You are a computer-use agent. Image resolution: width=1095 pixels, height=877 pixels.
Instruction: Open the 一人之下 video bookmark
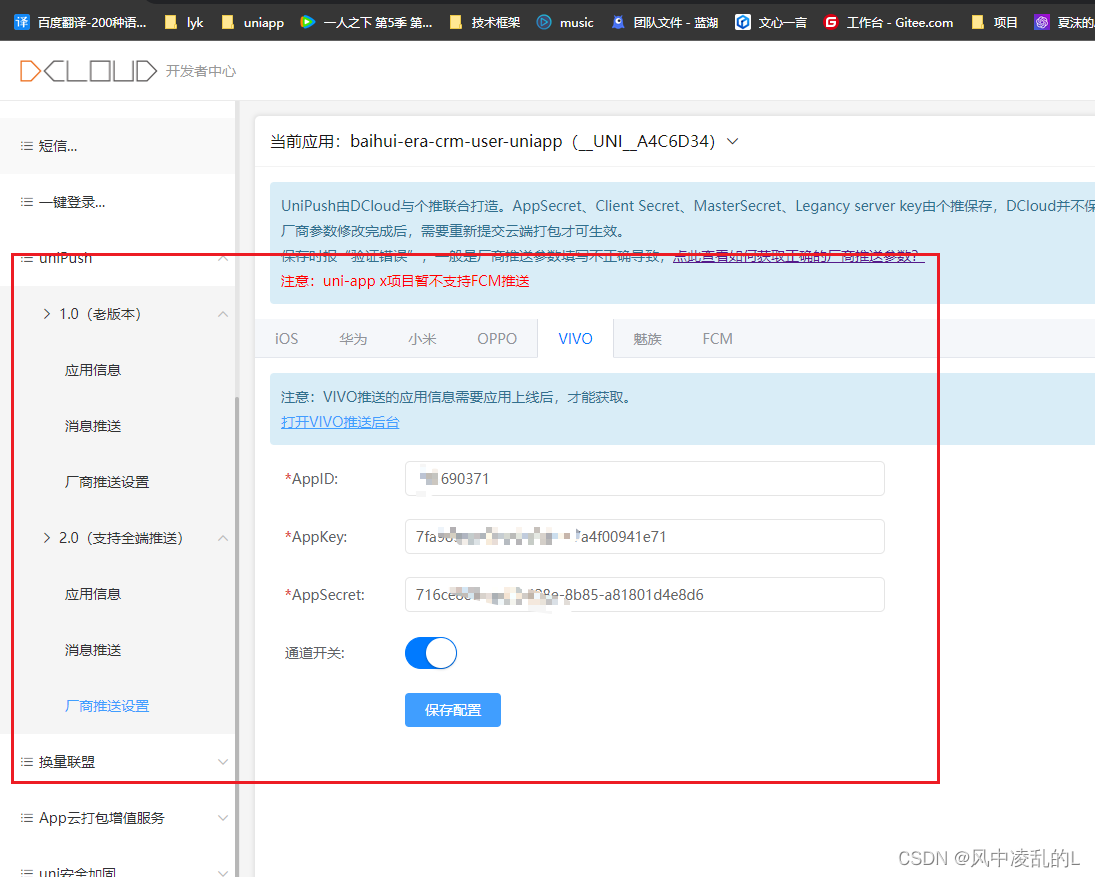(366, 22)
